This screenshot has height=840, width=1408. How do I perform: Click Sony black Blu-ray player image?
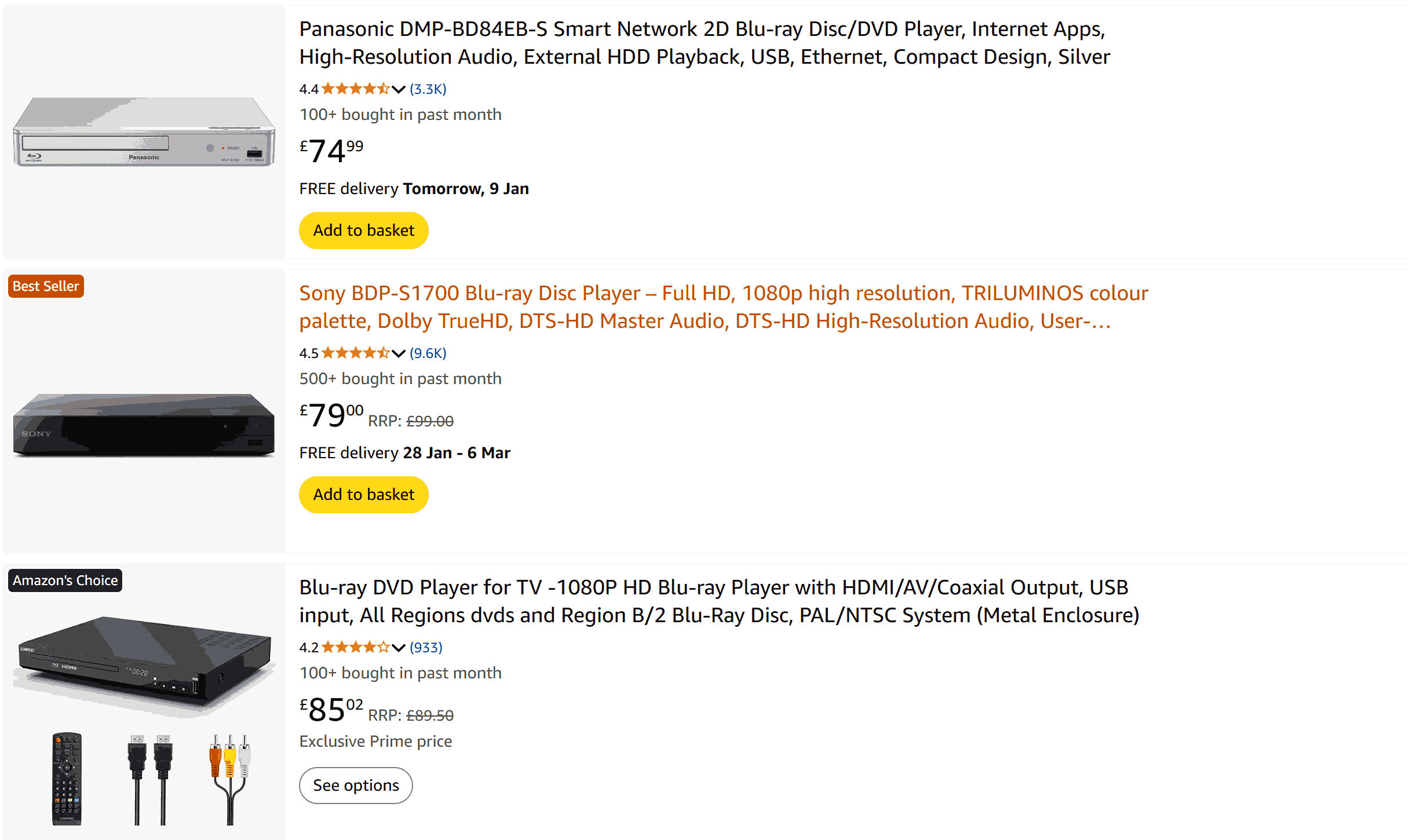144,426
